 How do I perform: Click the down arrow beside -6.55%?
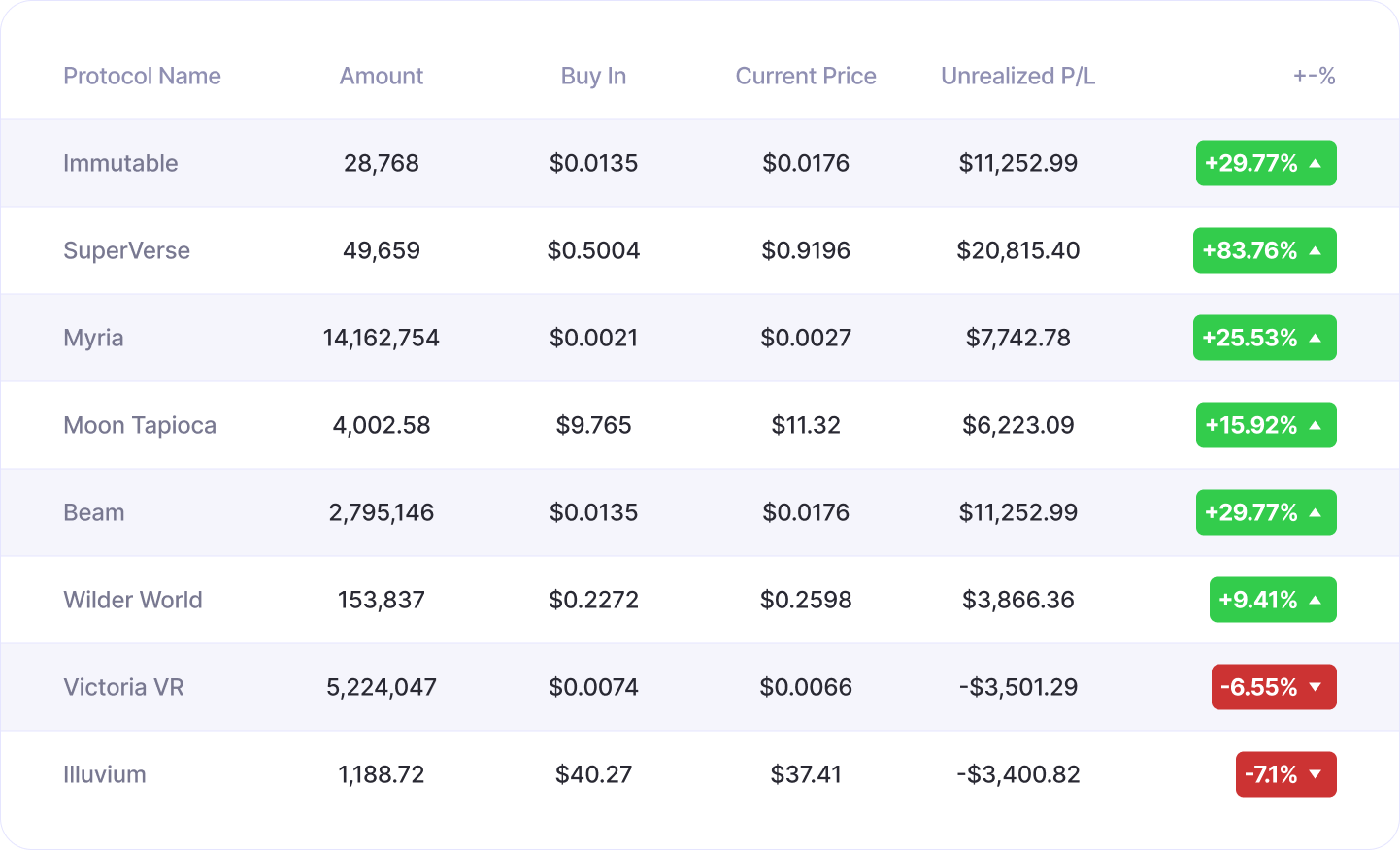click(1316, 687)
